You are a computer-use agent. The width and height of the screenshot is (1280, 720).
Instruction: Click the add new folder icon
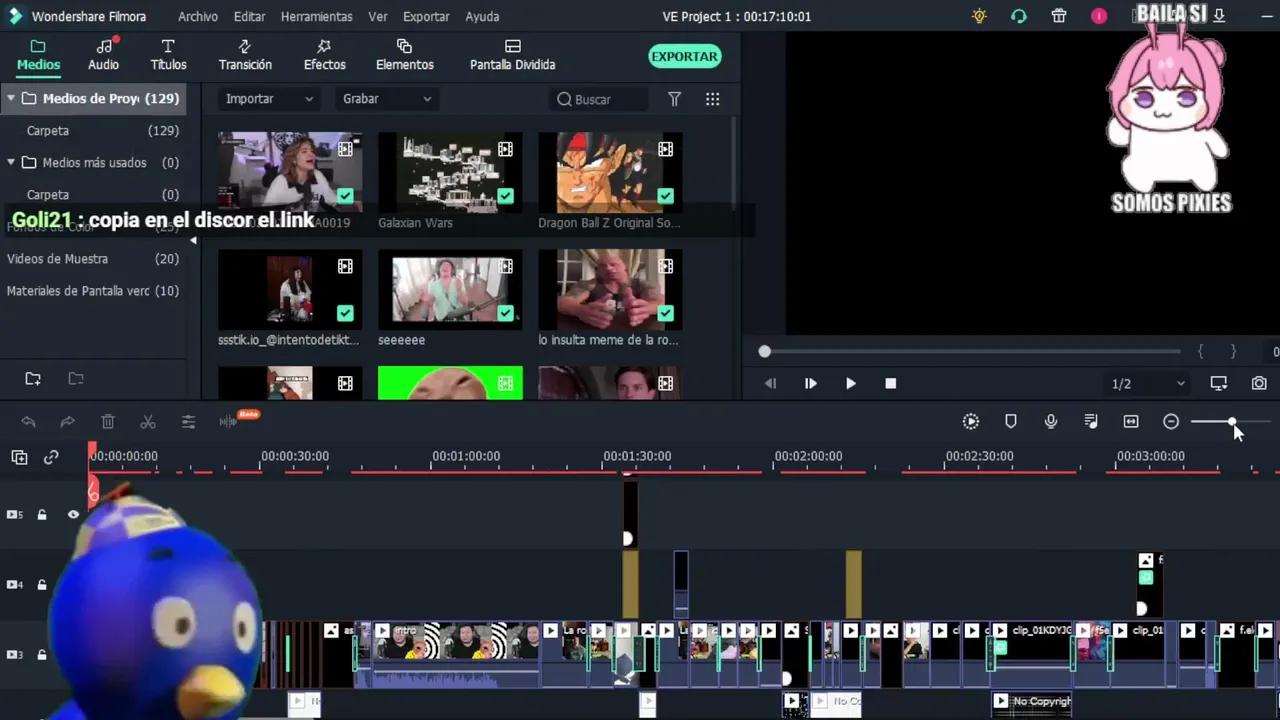33,379
